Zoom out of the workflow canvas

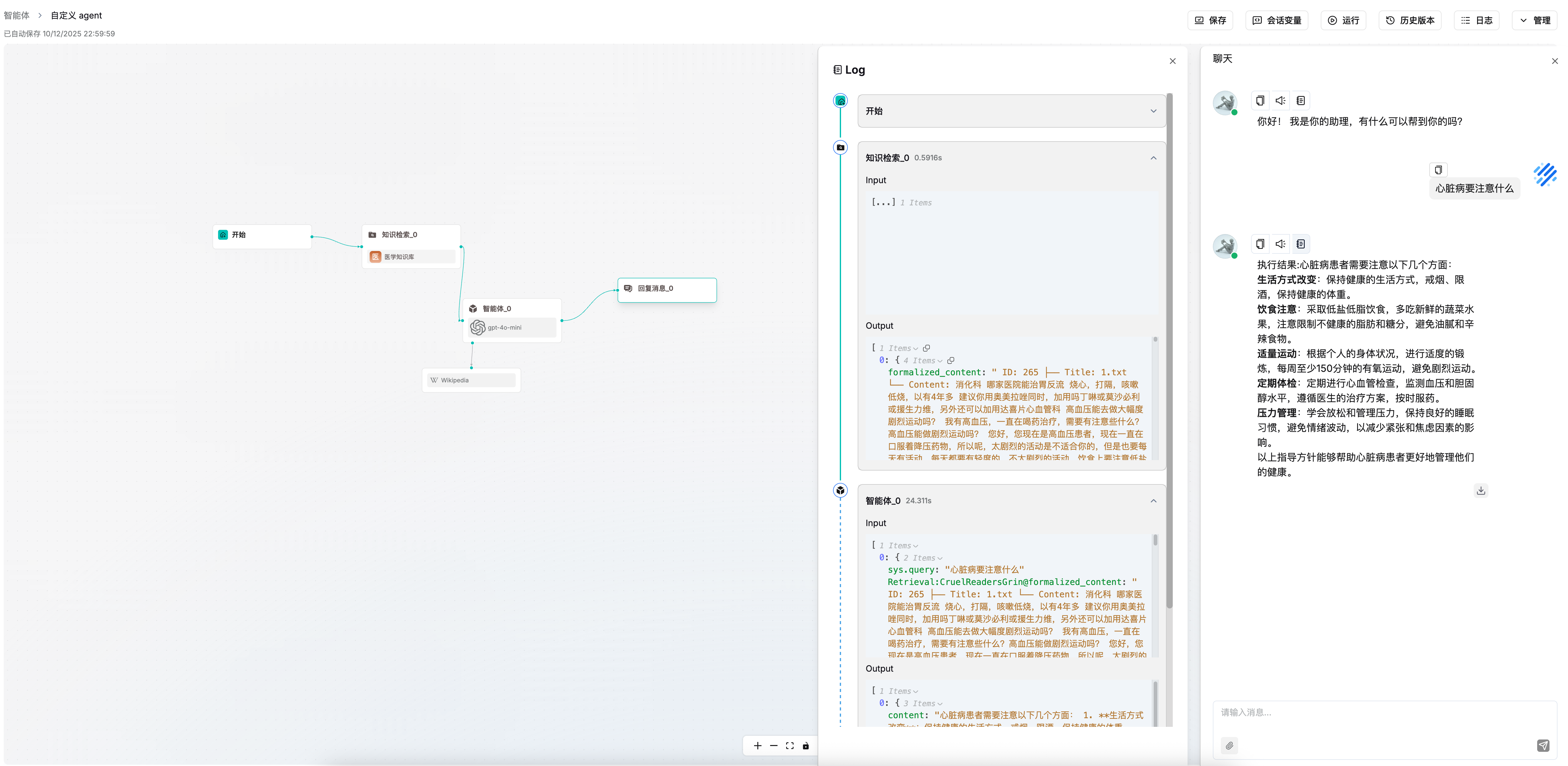(x=773, y=746)
